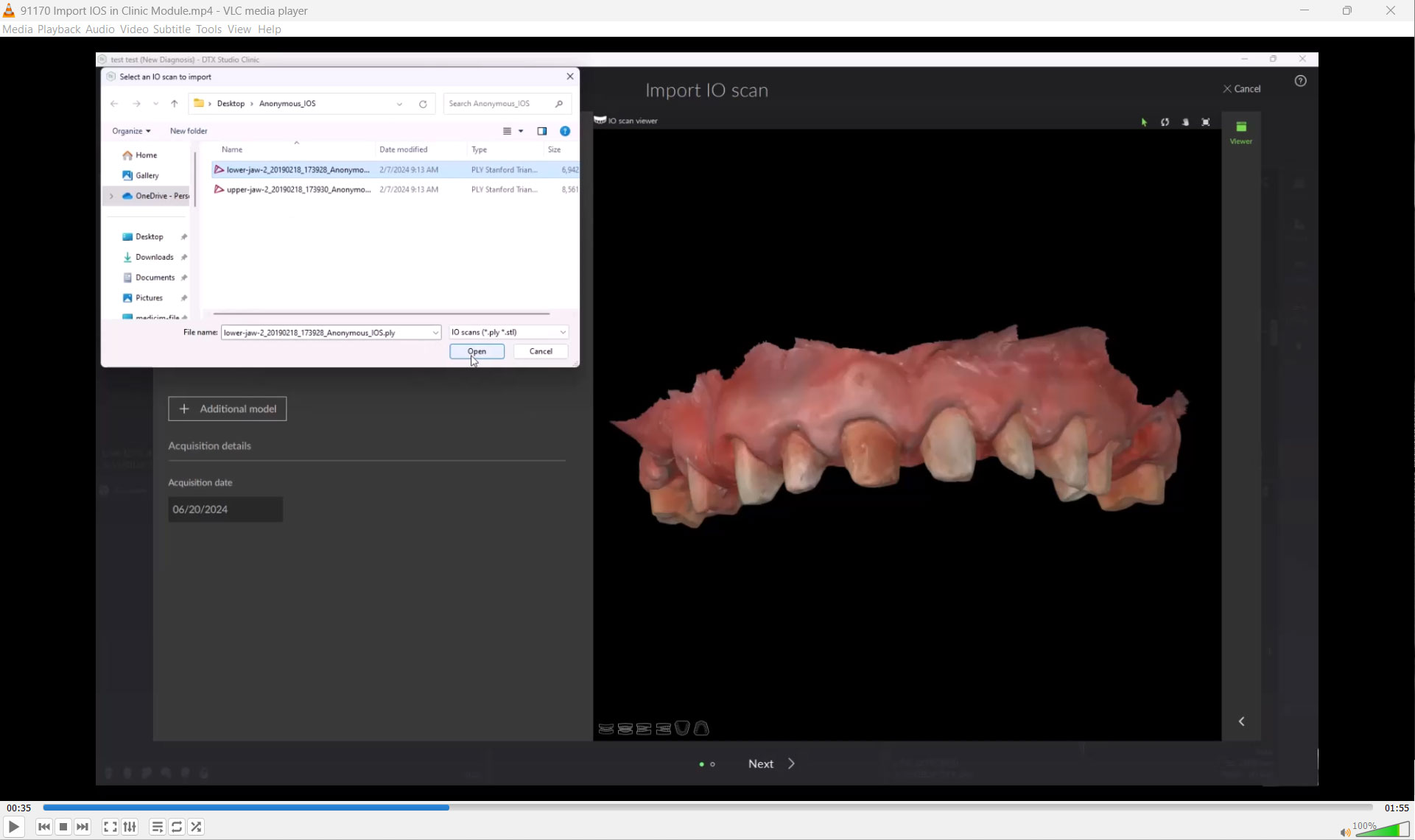The width and height of the screenshot is (1415, 840).
Task: Open the VLC Subtitle menu
Action: coord(172,29)
